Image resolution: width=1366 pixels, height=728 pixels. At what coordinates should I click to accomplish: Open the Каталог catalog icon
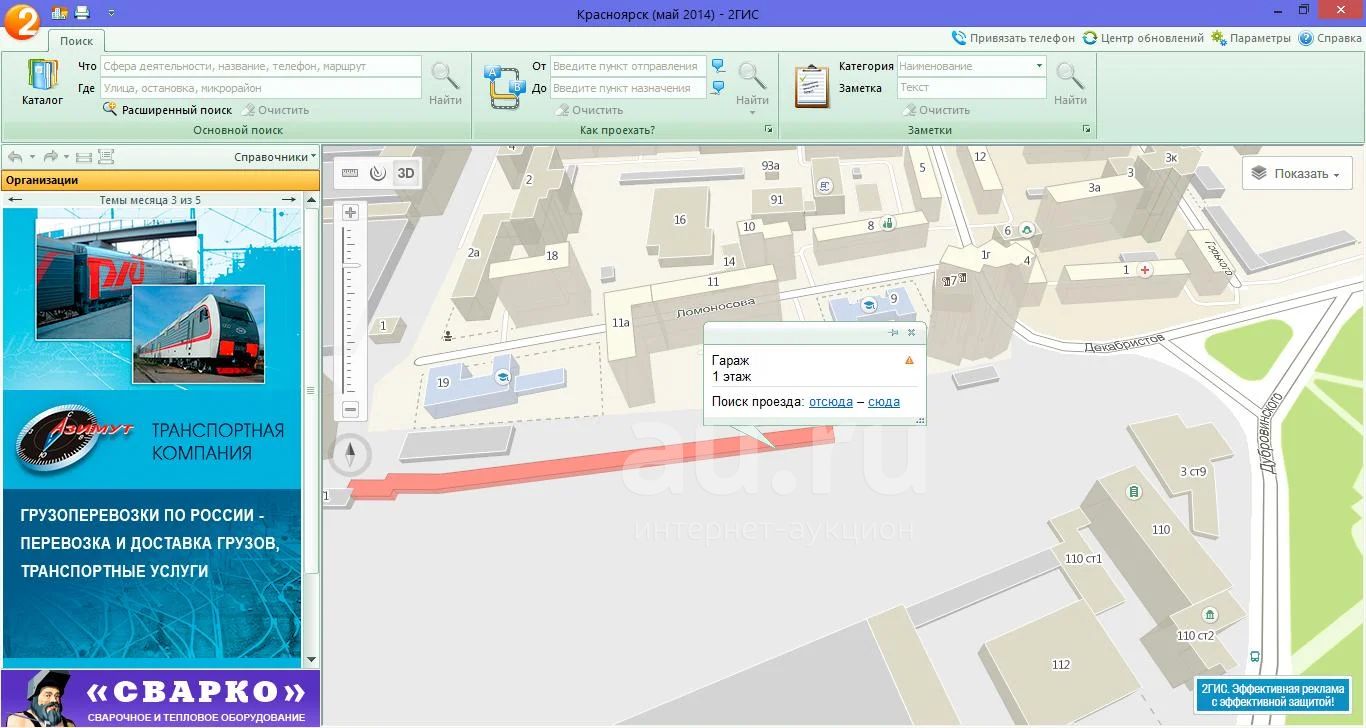click(42, 83)
